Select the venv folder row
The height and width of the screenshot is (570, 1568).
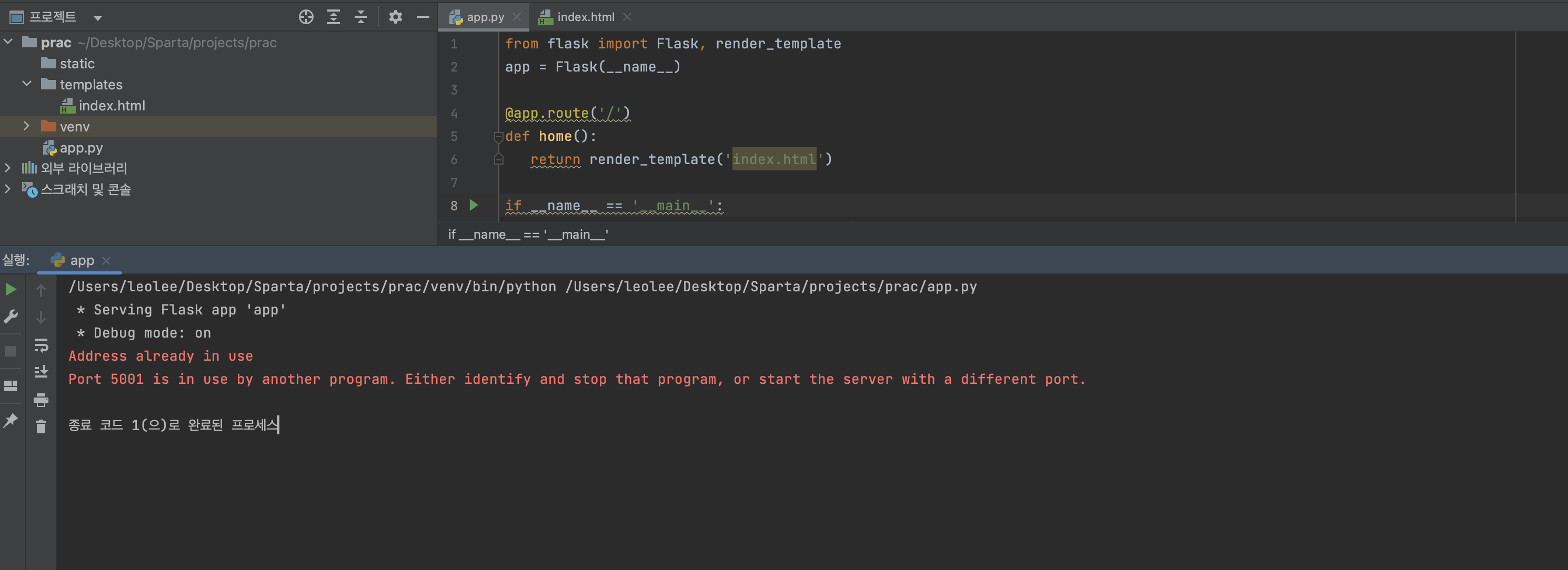point(218,127)
